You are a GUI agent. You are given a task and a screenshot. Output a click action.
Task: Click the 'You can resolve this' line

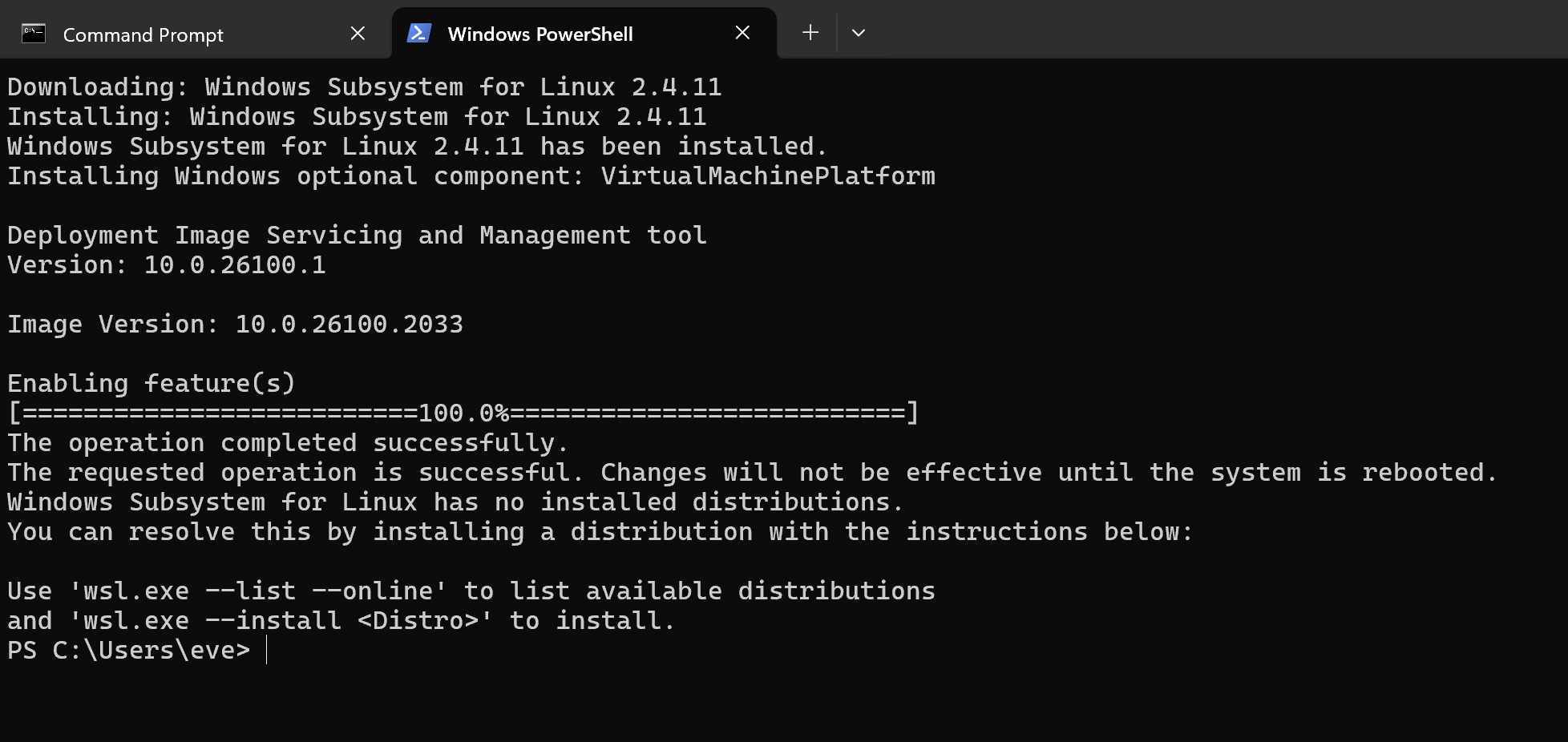click(x=600, y=531)
